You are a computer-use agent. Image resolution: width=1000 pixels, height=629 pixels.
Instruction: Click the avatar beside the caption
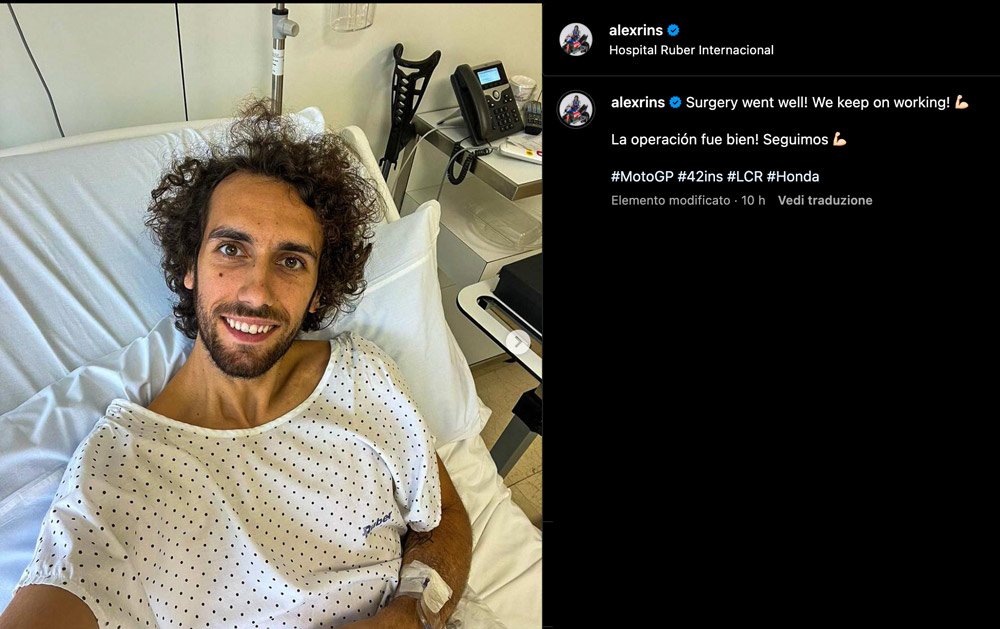575,108
